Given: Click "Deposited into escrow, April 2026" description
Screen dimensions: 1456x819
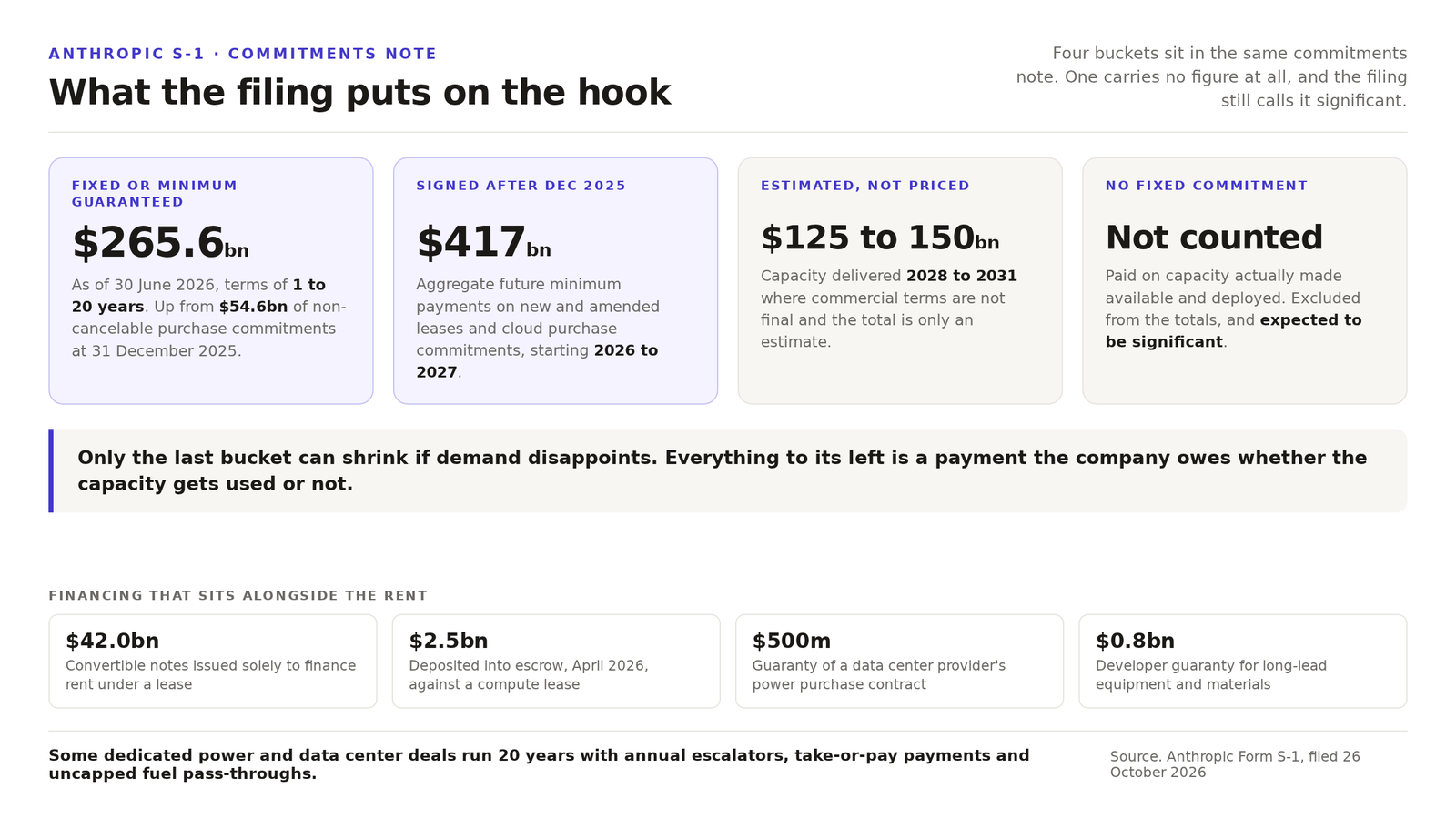Looking at the screenshot, I should click(529, 675).
